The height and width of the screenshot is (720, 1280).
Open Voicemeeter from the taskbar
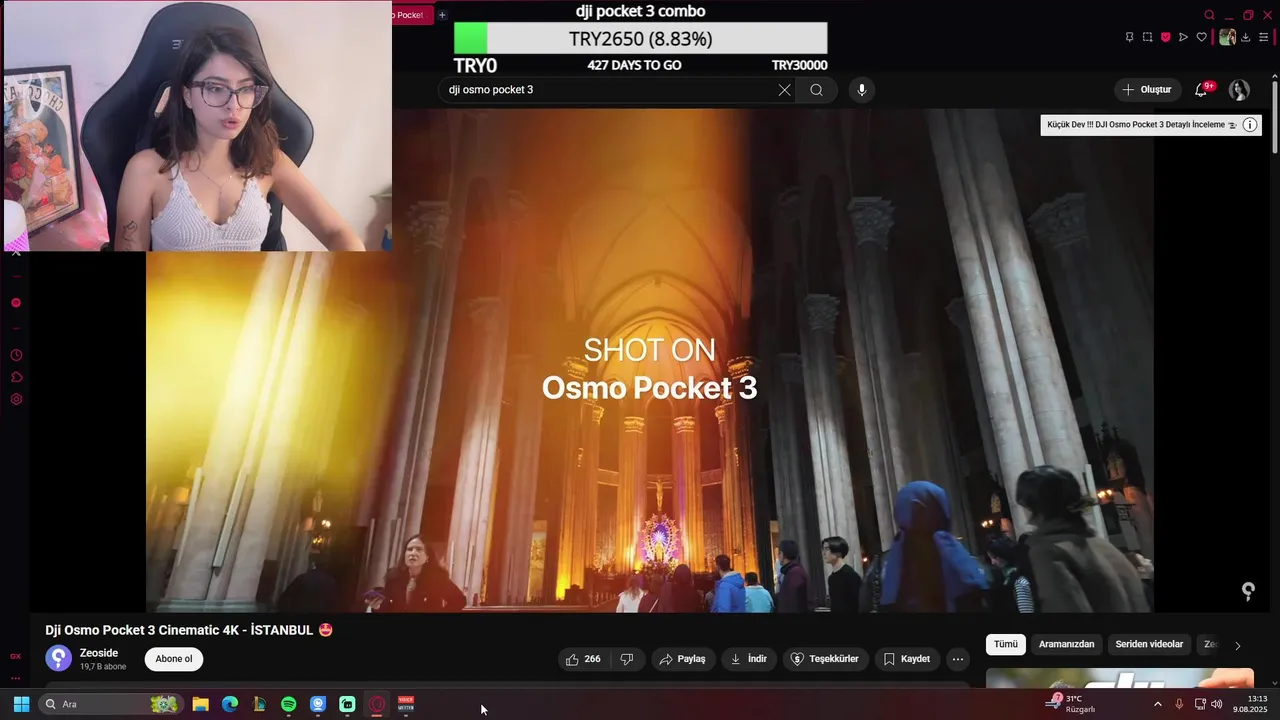406,704
